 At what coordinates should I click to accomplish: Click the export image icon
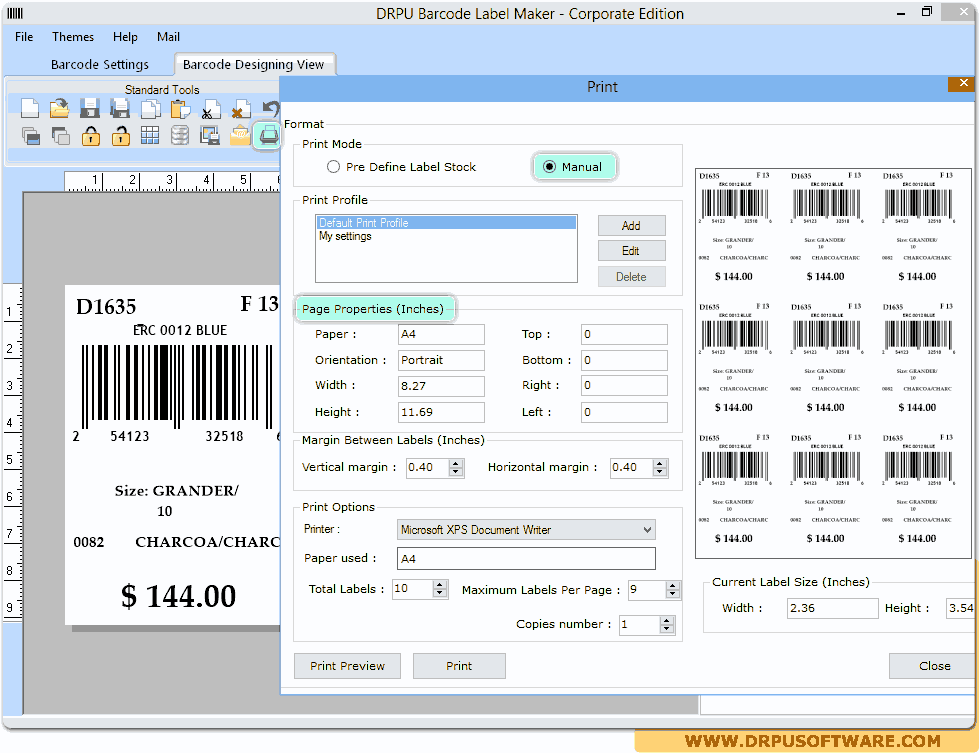coord(209,135)
